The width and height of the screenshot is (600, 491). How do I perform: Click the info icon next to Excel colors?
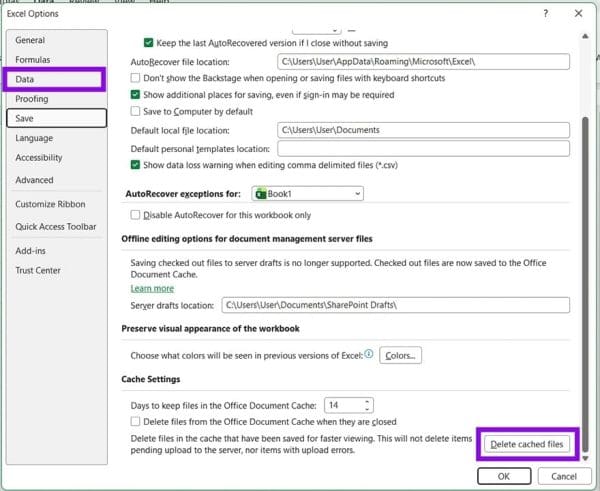point(368,354)
